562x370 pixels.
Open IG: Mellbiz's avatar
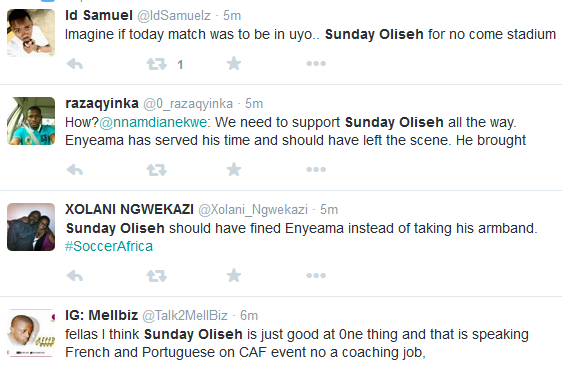31,333
